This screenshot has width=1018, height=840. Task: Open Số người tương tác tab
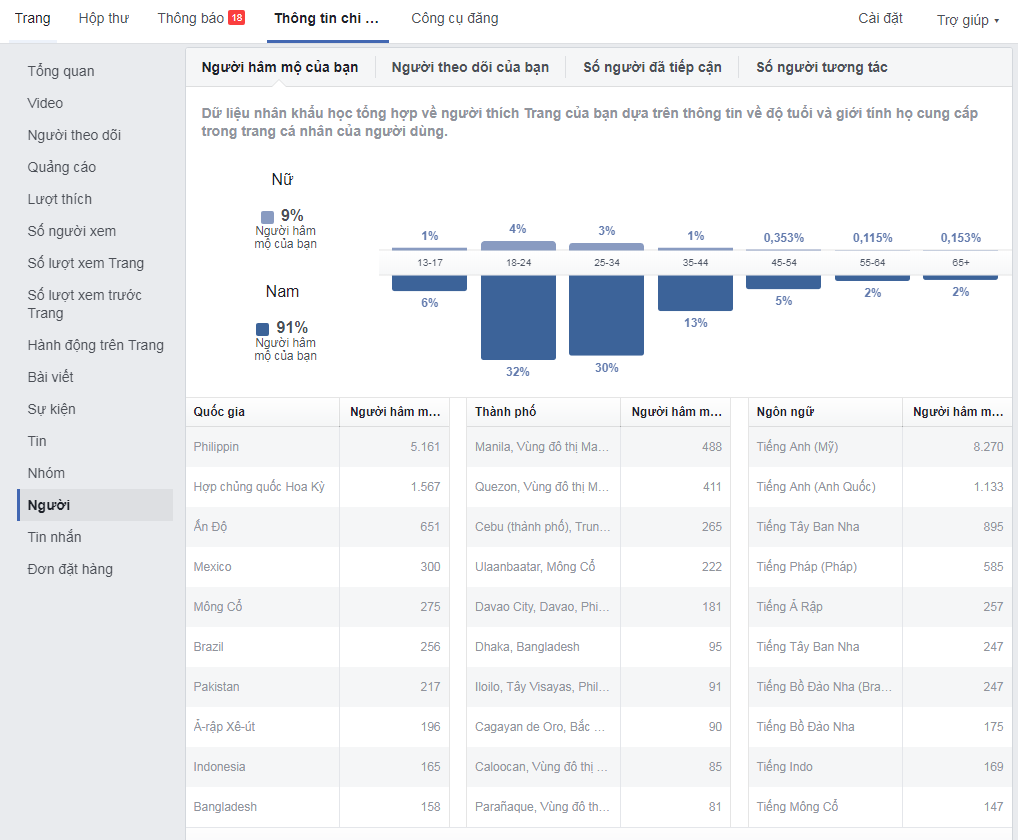pos(821,67)
